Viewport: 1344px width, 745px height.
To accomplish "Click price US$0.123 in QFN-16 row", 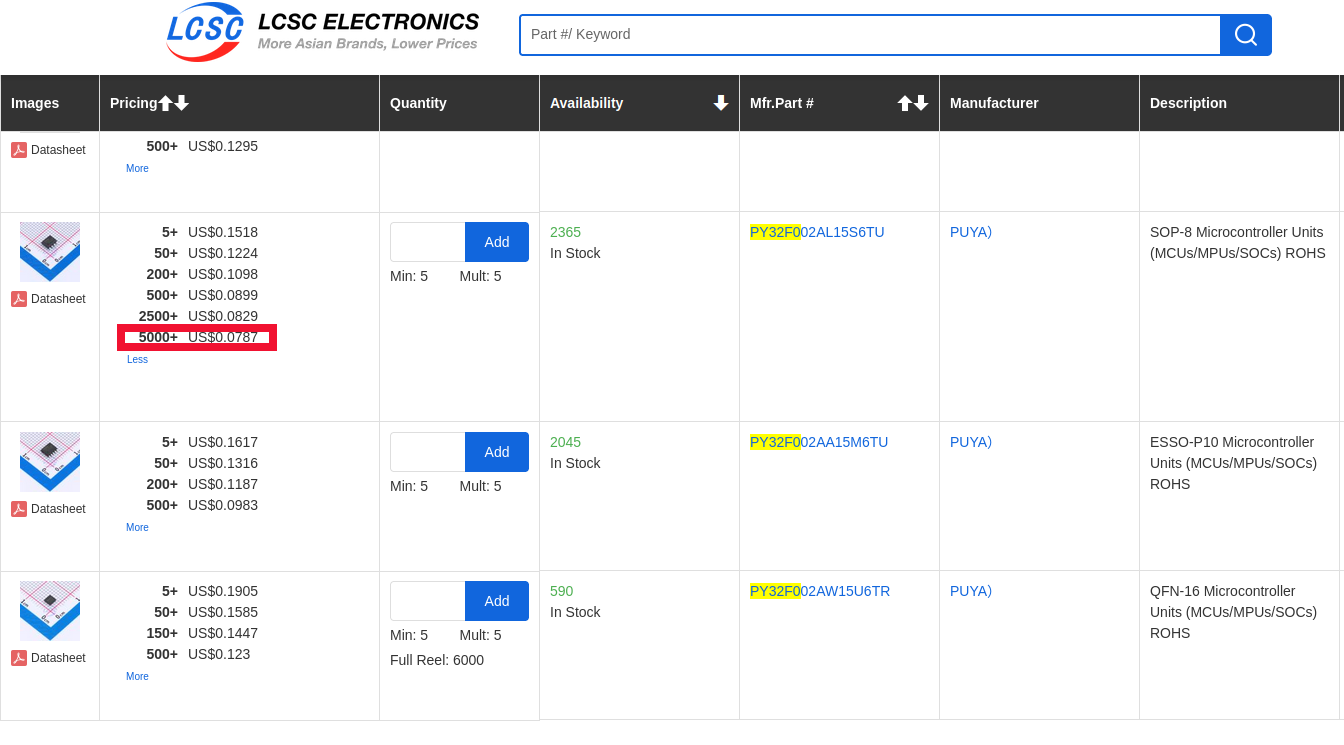I will pos(219,654).
